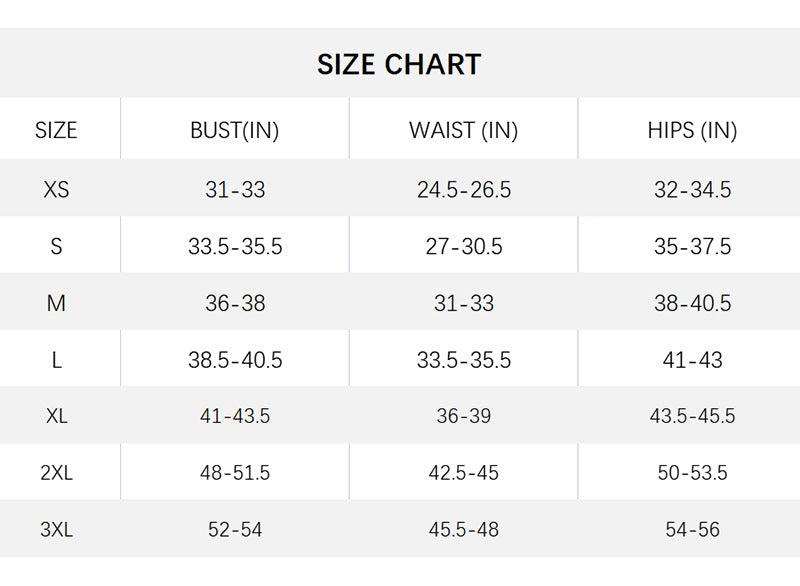
Task: Click the SIZE column header
Action: [x=56, y=130]
